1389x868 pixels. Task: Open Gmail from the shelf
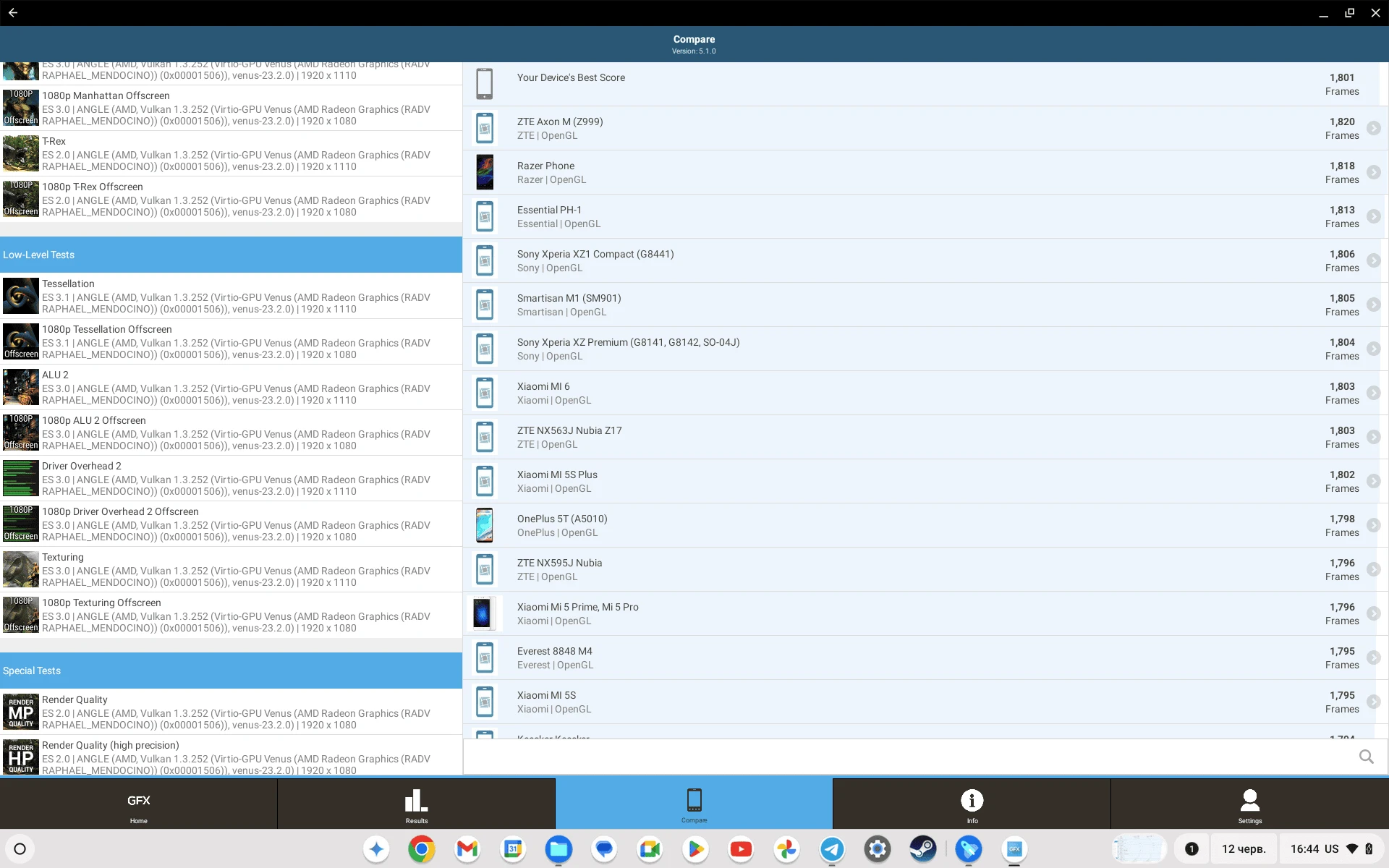(x=467, y=848)
